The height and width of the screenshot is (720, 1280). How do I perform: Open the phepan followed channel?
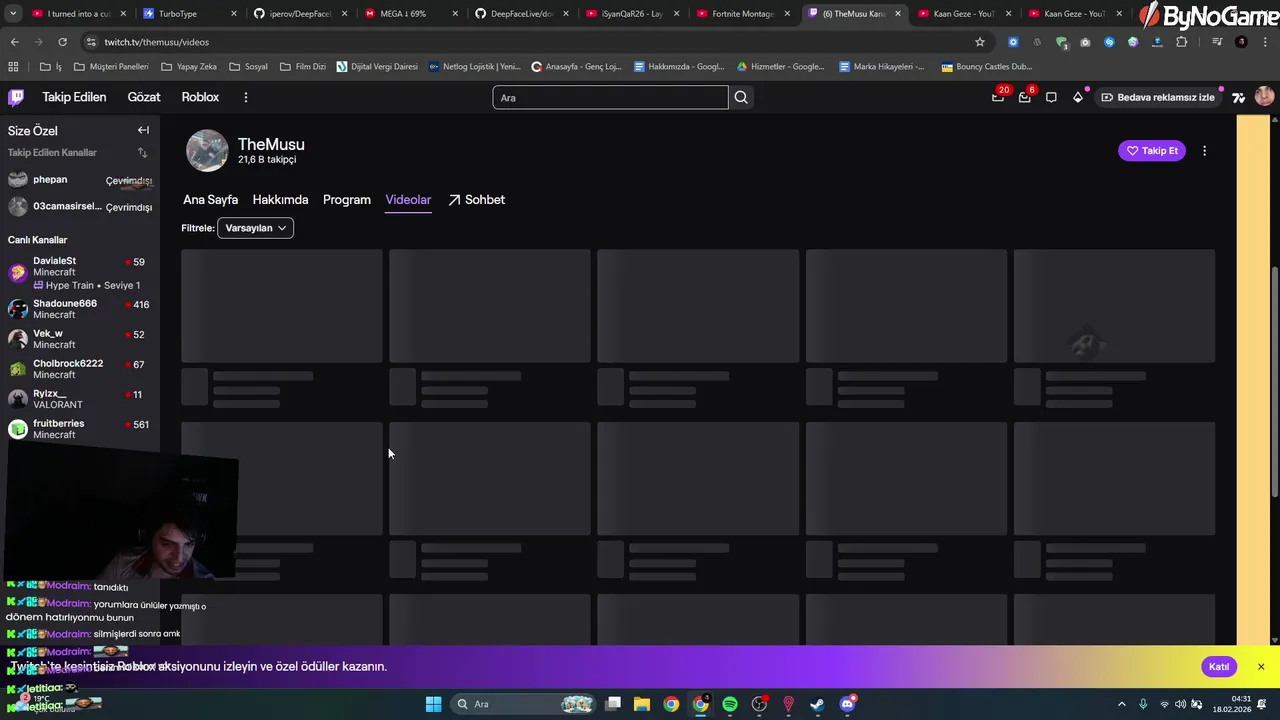80,180
